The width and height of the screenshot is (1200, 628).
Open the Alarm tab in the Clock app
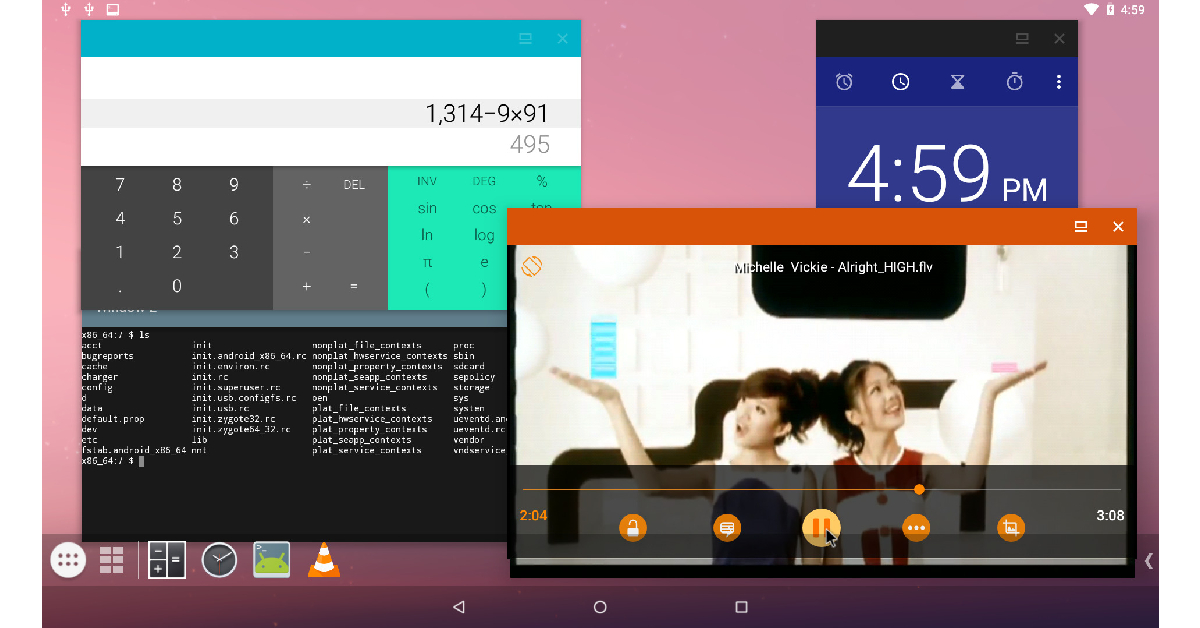[x=843, y=82]
